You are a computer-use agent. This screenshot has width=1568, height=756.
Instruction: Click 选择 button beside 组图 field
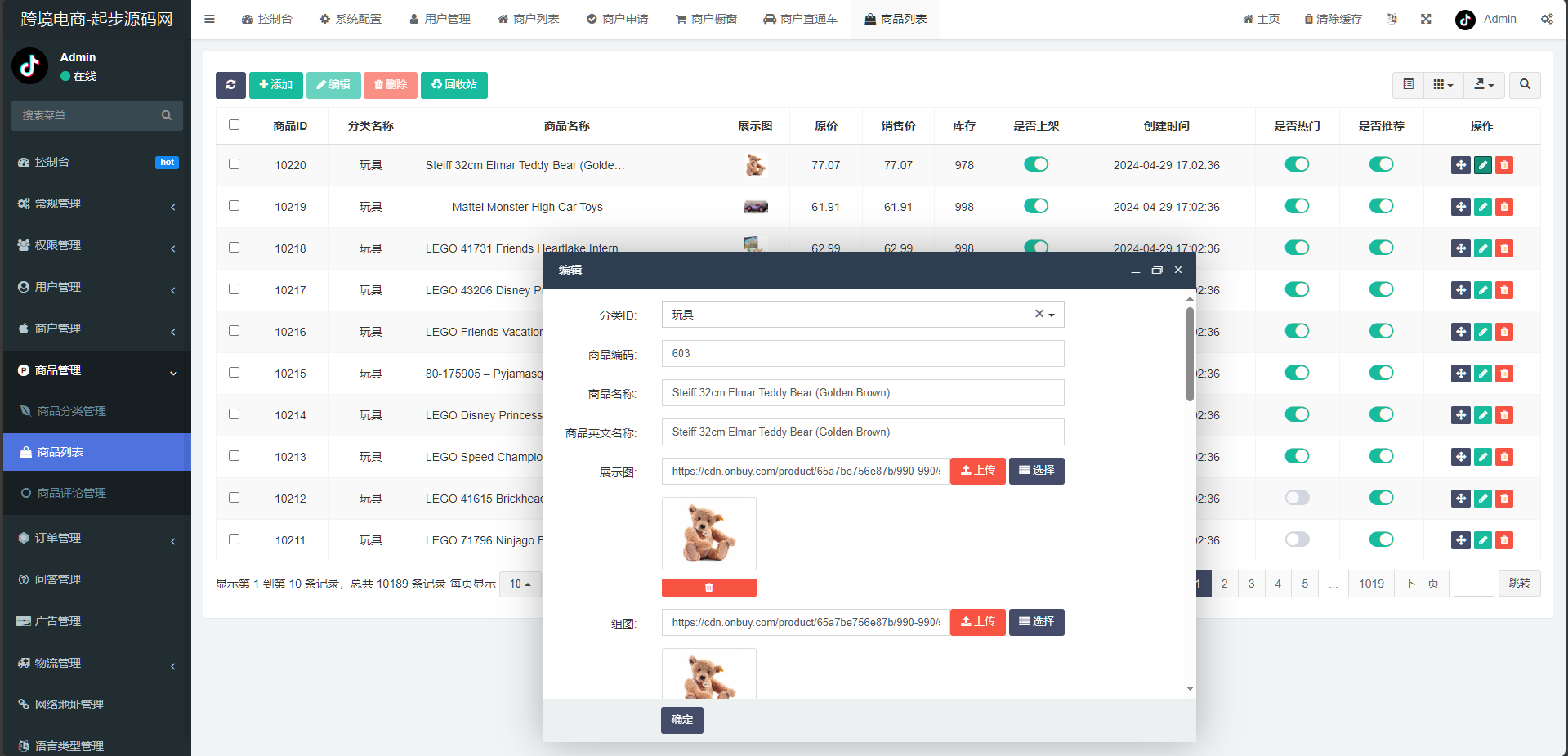tap(1037, 622)
